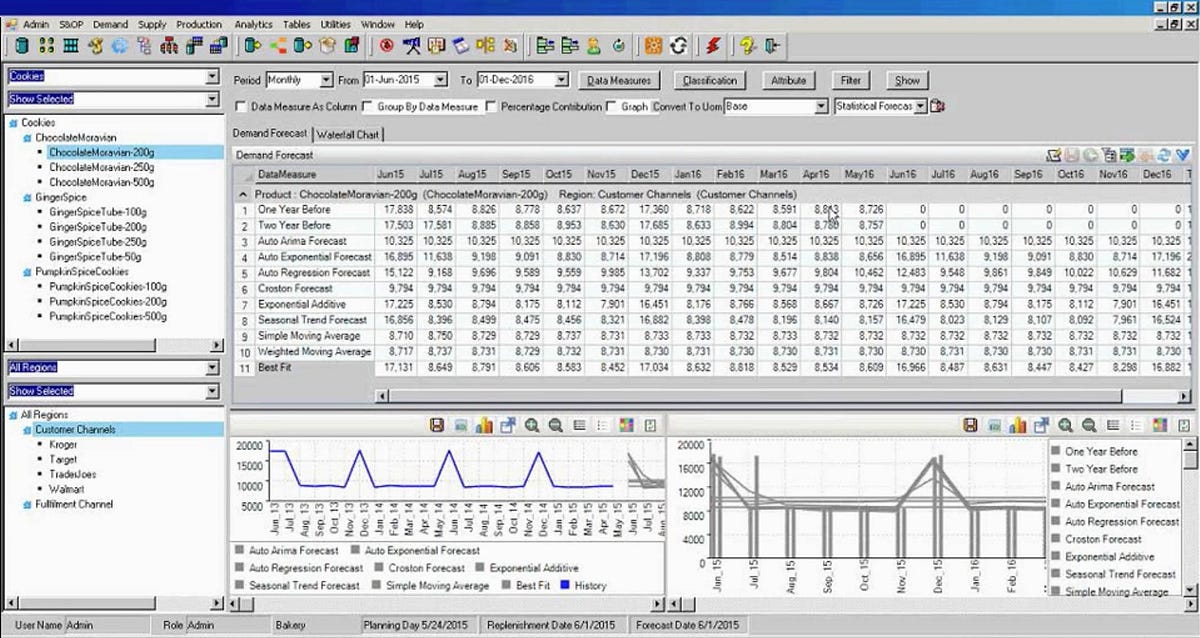Click the zoom out magnifier above the History chart
The image size is (1200, 638).
tap(555, 425)
